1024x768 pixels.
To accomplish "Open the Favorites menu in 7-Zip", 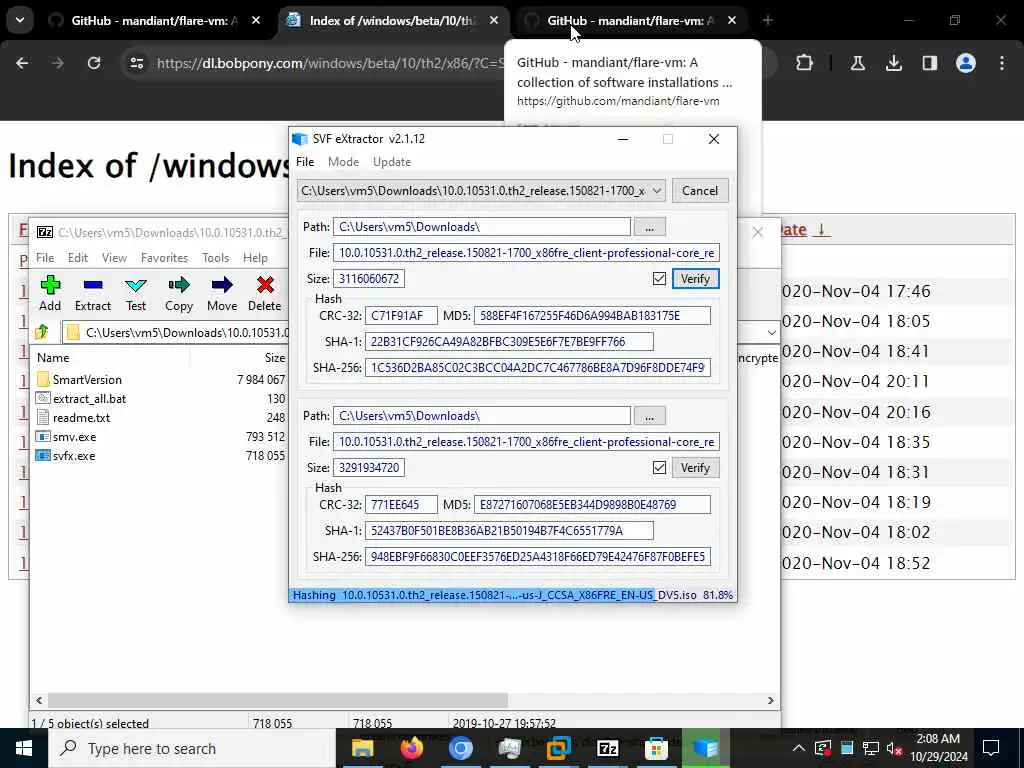I will pos(165,258).
